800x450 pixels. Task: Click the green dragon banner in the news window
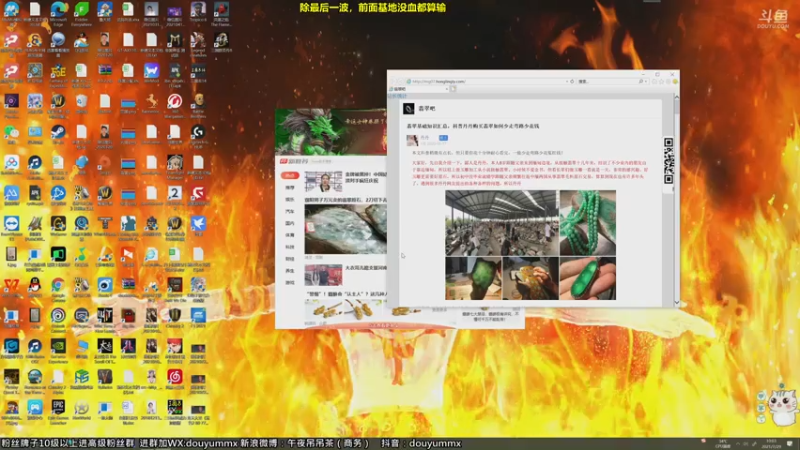coord(331,132)
